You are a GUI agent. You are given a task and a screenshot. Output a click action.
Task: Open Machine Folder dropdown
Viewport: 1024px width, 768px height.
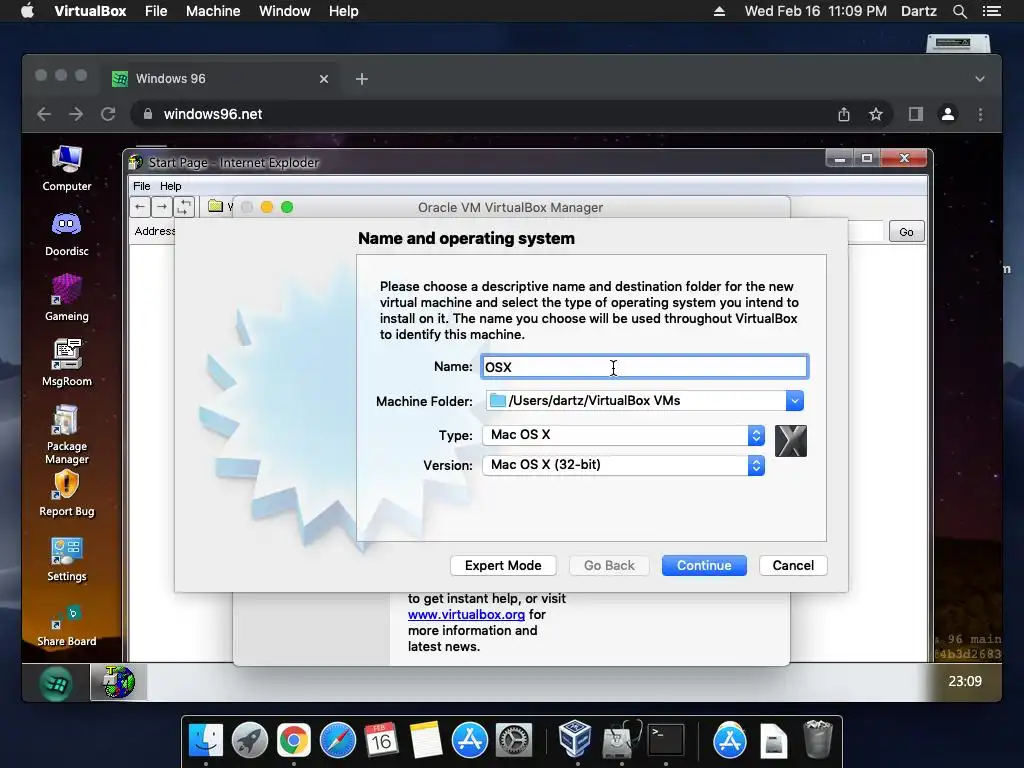click(x=795, y=400)
